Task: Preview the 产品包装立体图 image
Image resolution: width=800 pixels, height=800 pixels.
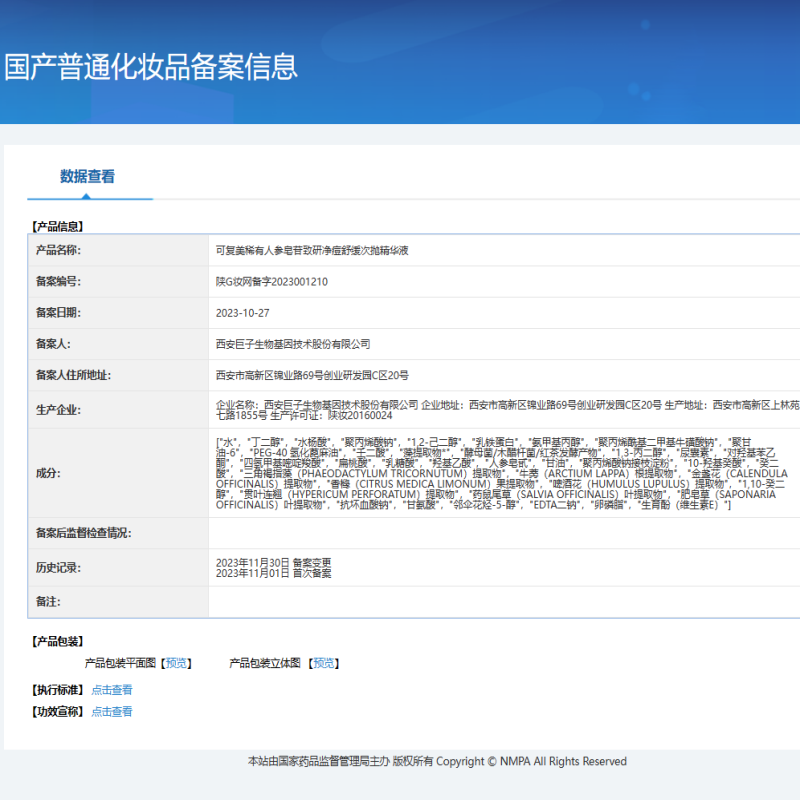Action: click(x=323, y=663)
